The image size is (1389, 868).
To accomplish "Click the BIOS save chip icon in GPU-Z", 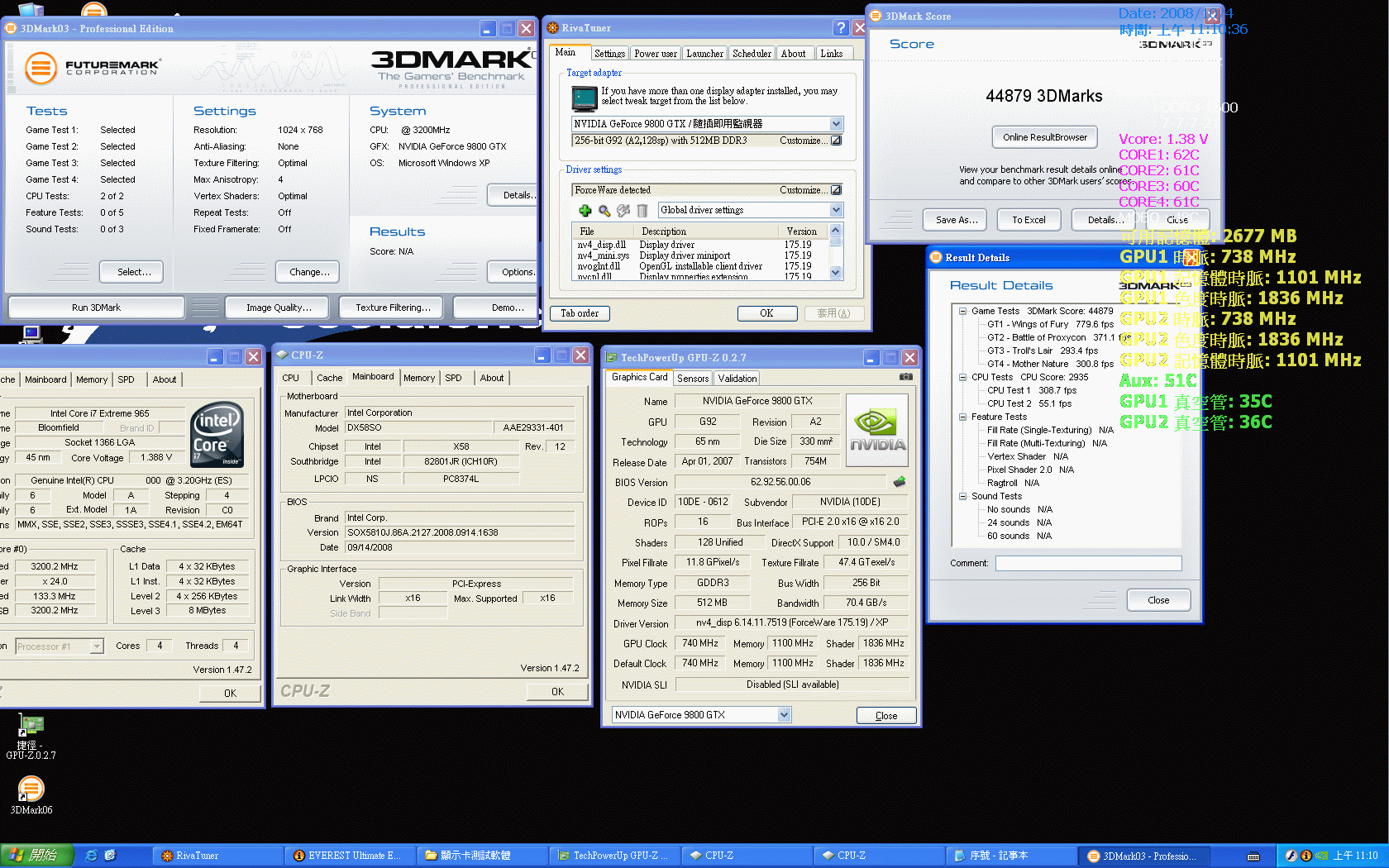I will (x=900, y=481).
